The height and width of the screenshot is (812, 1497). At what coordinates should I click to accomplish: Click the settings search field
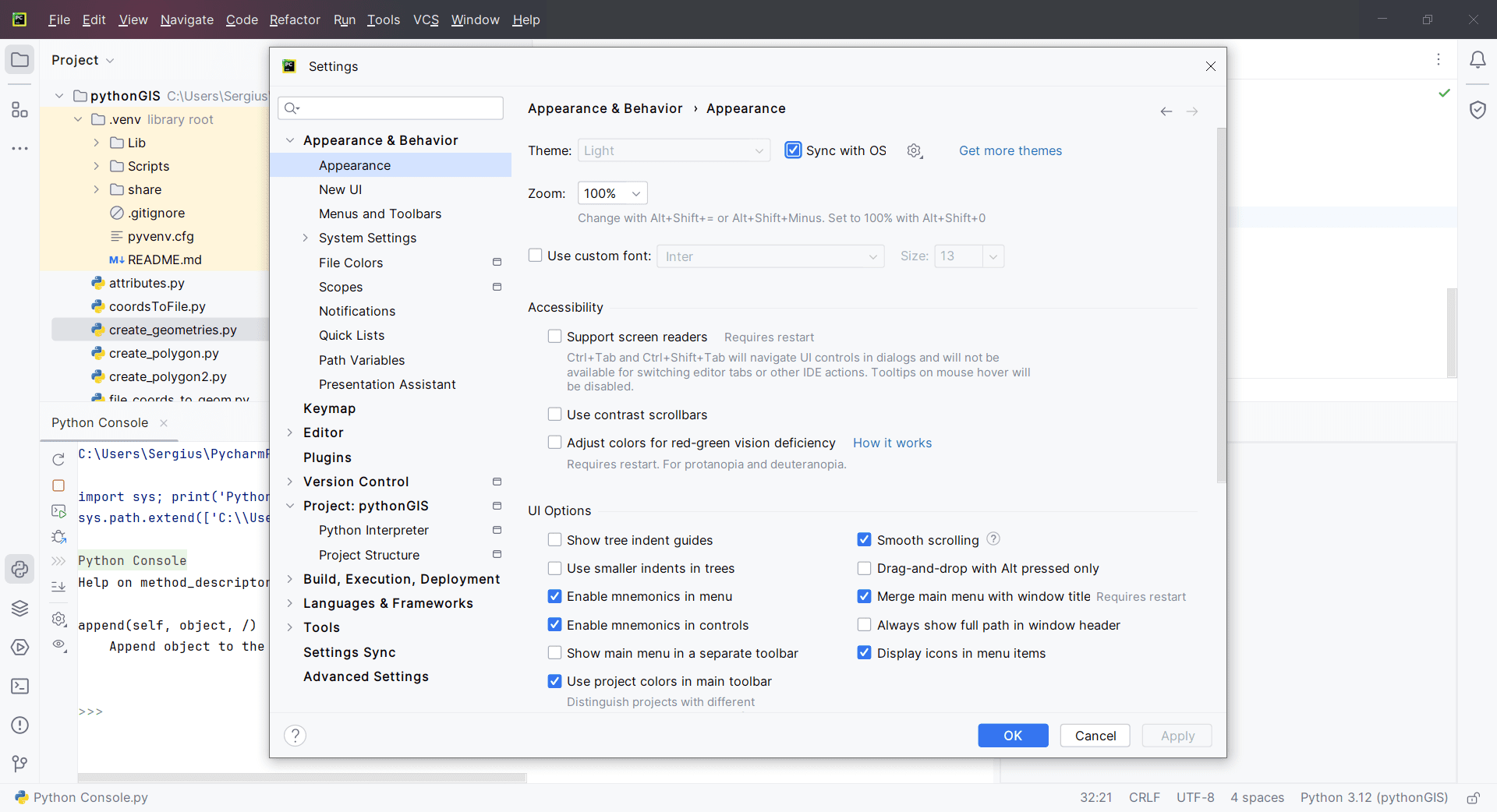click(x=391, y=108)
